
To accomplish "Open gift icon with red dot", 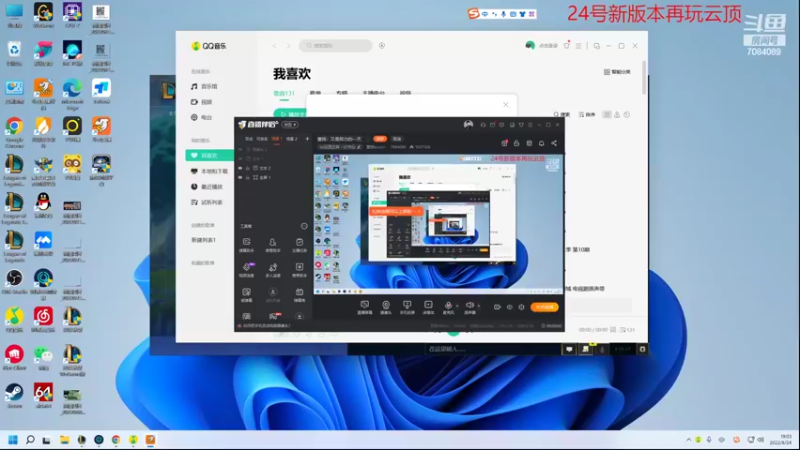I will click(504, 143).
